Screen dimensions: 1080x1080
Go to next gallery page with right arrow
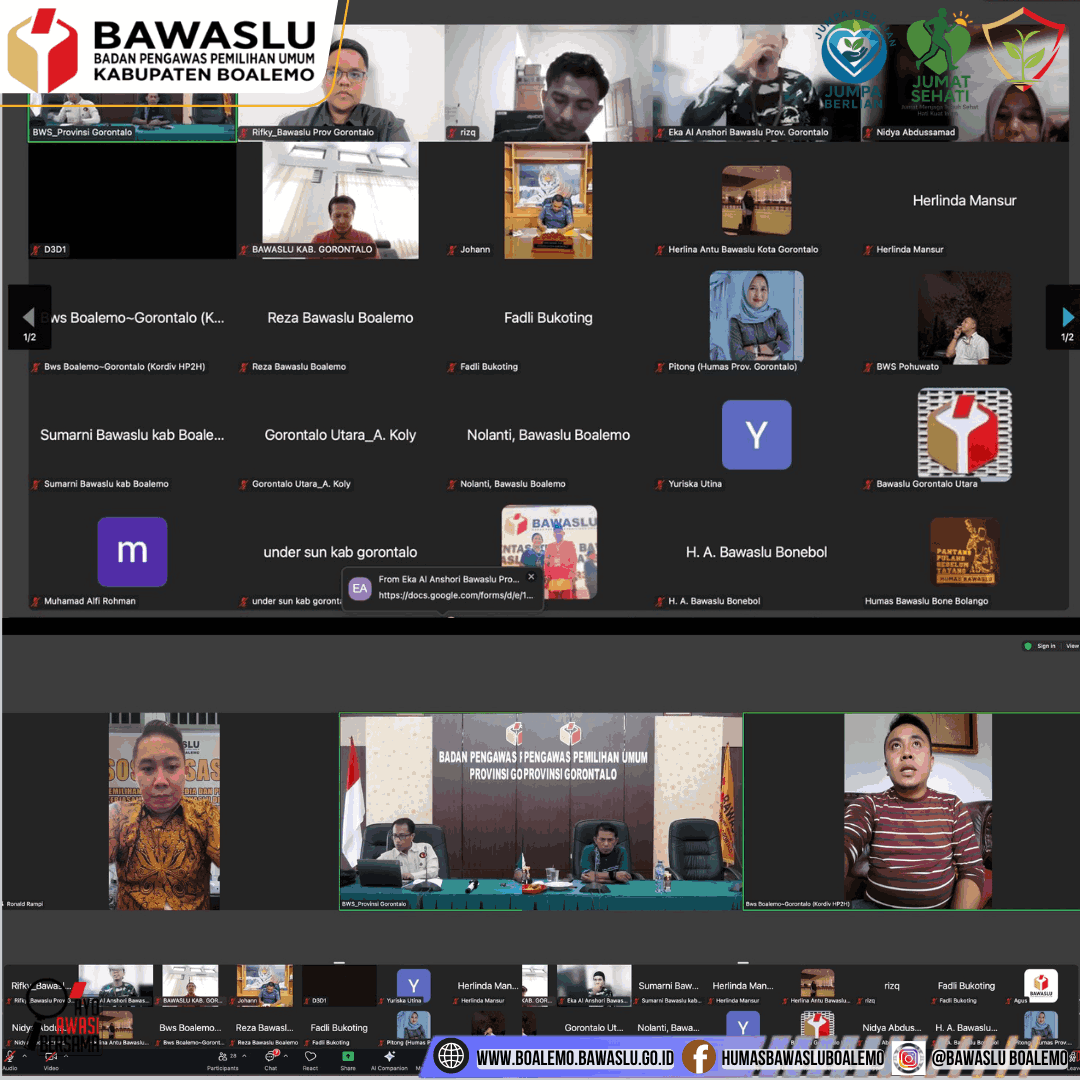tap(1066, 317)
